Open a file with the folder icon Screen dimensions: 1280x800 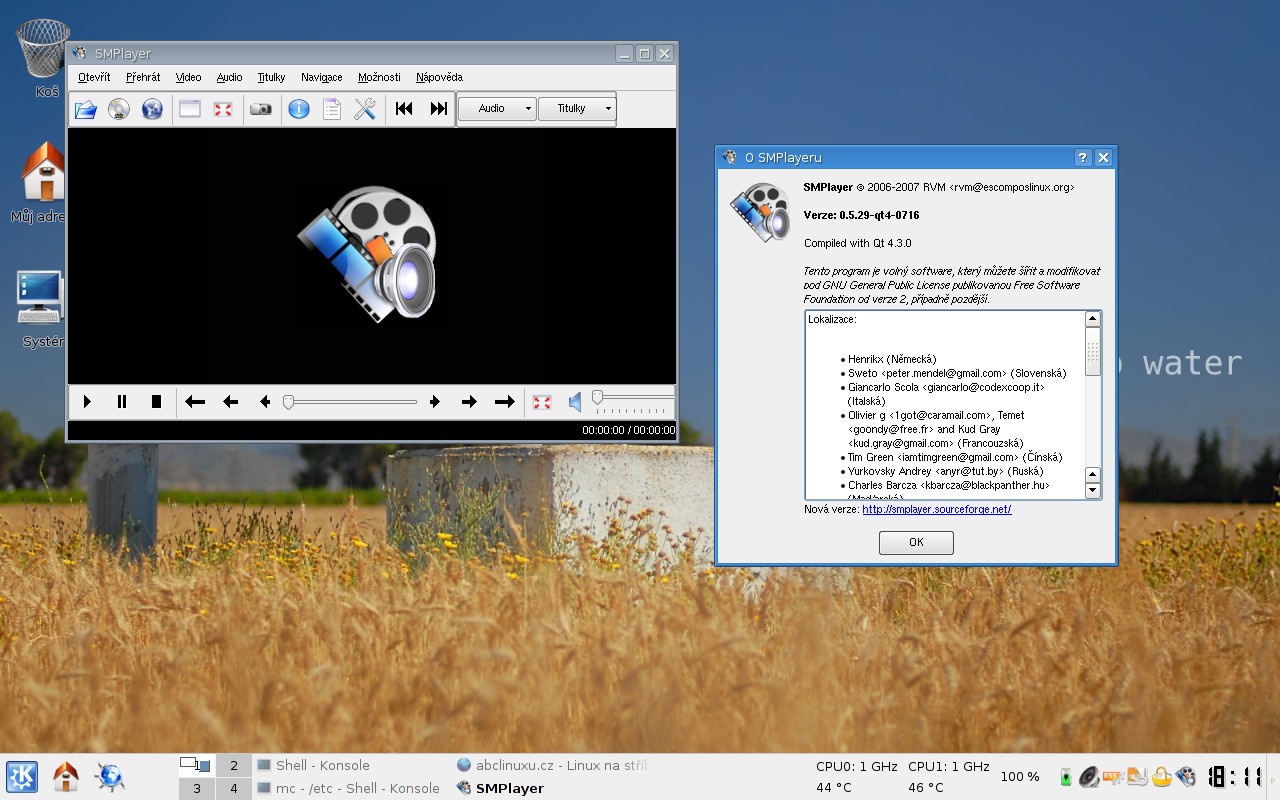click(x=86, y=109)
